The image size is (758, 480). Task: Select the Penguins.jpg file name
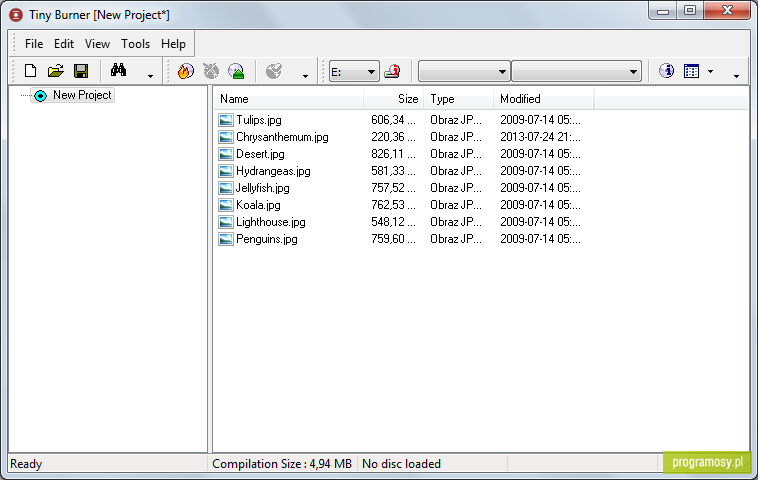click(x=267, y=239)
